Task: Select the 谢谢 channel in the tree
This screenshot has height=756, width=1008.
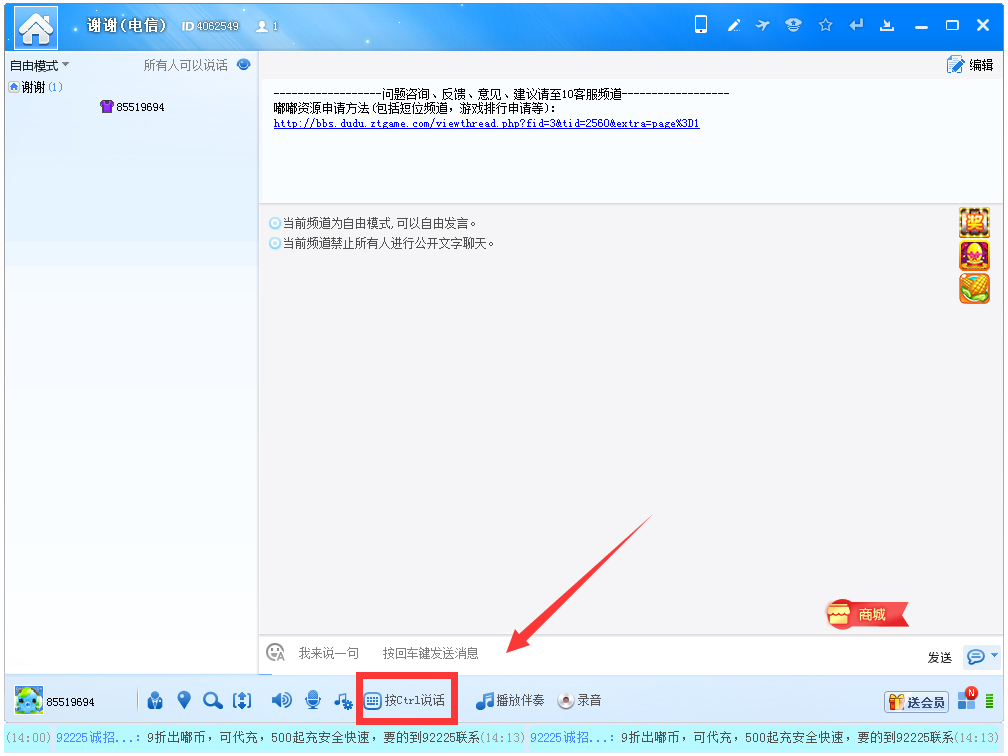Action: [x=33, y=87]
